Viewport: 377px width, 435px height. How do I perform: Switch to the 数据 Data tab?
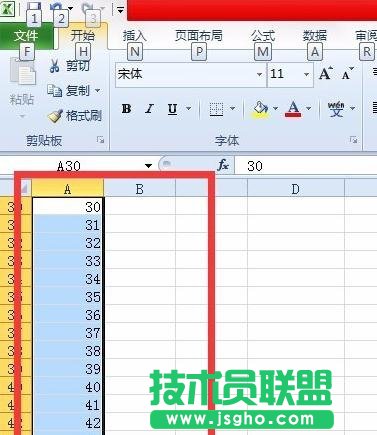[x=315, y=36]
